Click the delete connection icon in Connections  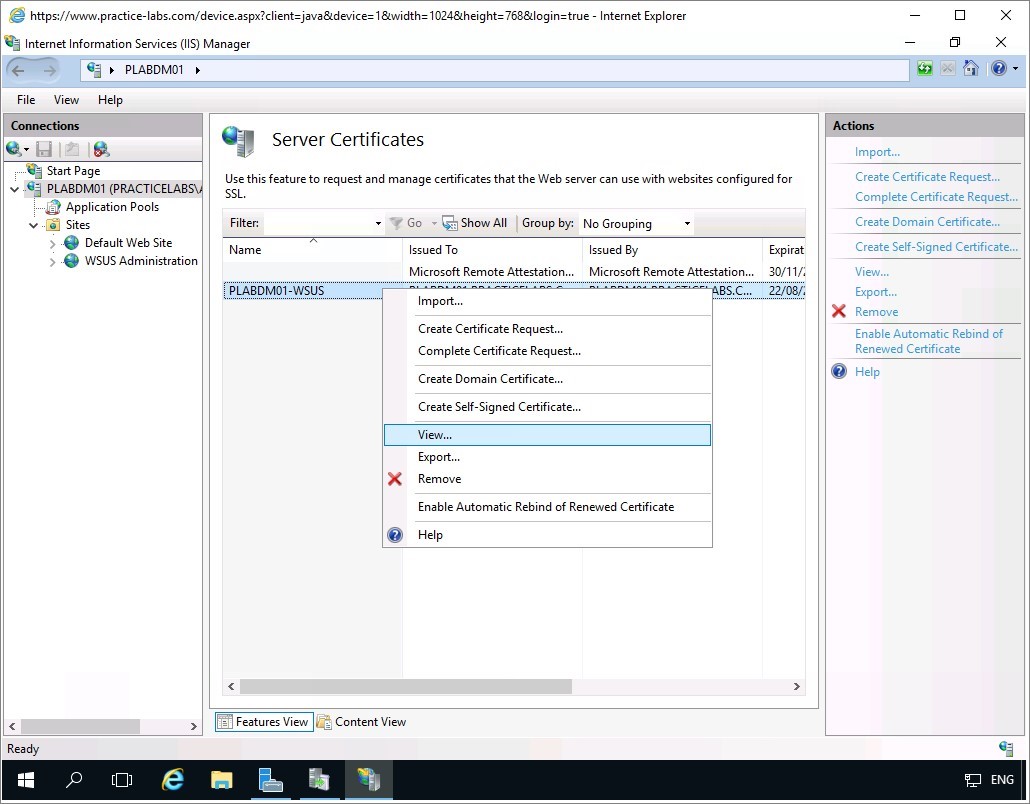[x=100, y=149]
